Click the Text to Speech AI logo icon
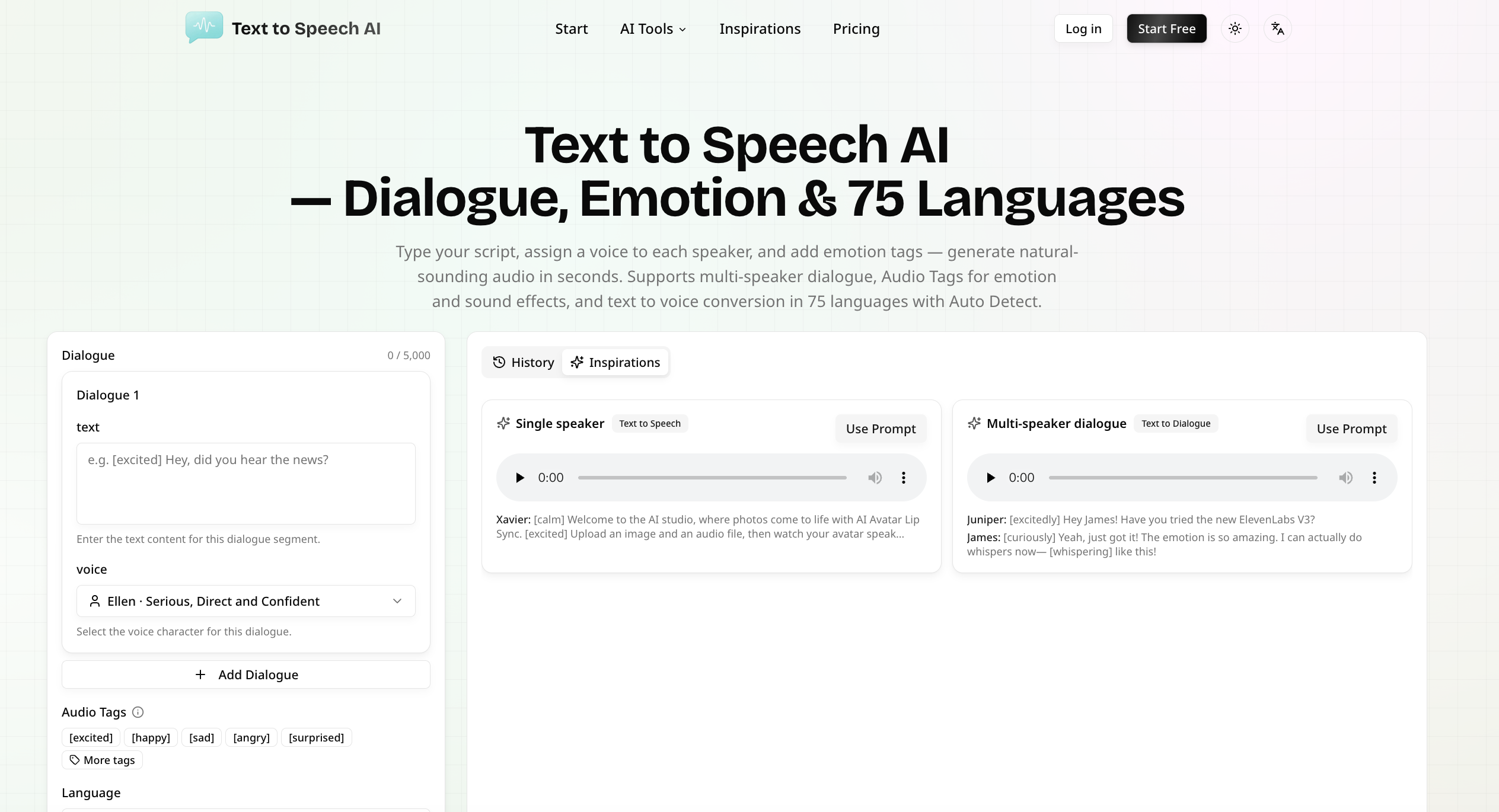This screenshot has width=1499, height=812. click(x=204, y=27)
